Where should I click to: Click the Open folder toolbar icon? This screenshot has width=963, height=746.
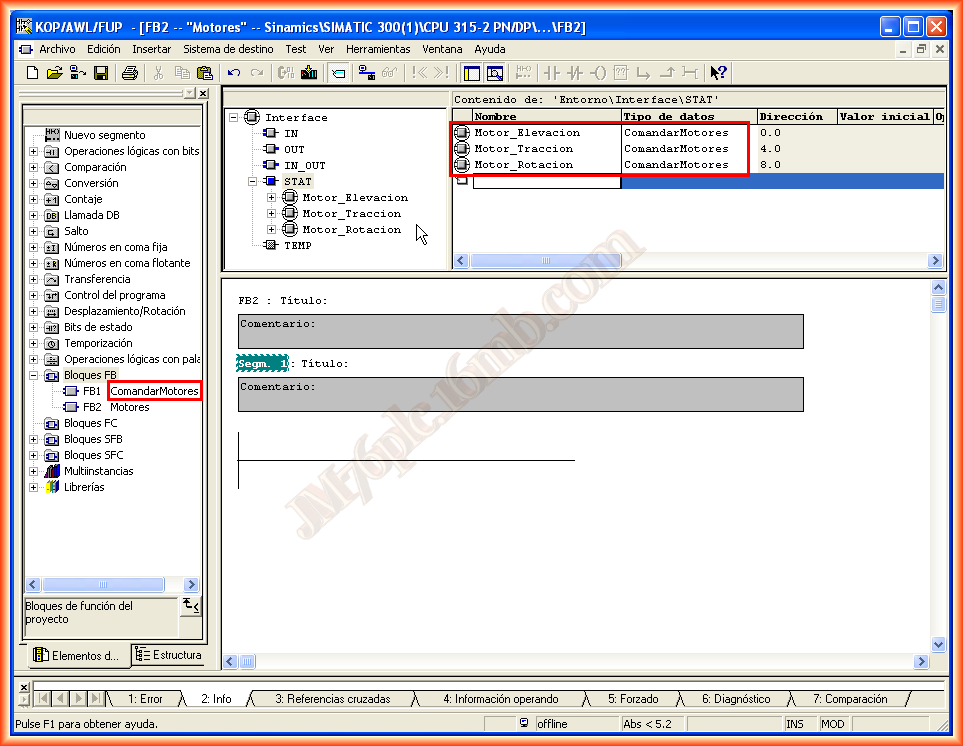(x=54, y=72)
